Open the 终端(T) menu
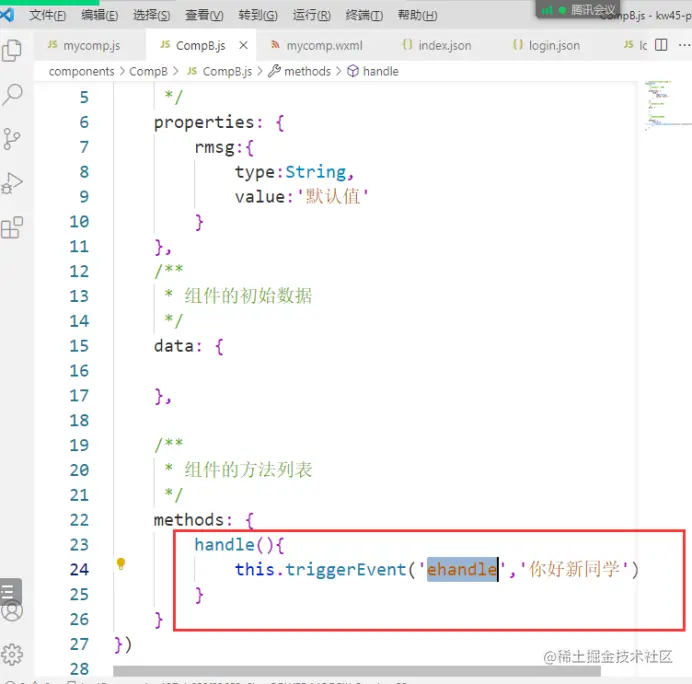This screenshot has width=692, height=684. pyautogui.click(x=364, y=15)
